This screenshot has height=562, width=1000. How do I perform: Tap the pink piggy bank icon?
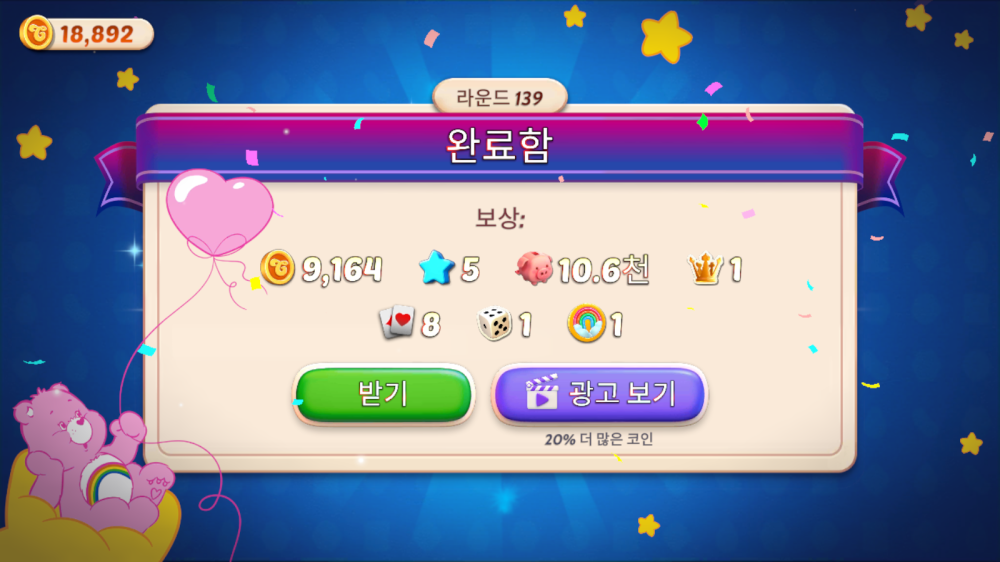click(x=534, y=268)
